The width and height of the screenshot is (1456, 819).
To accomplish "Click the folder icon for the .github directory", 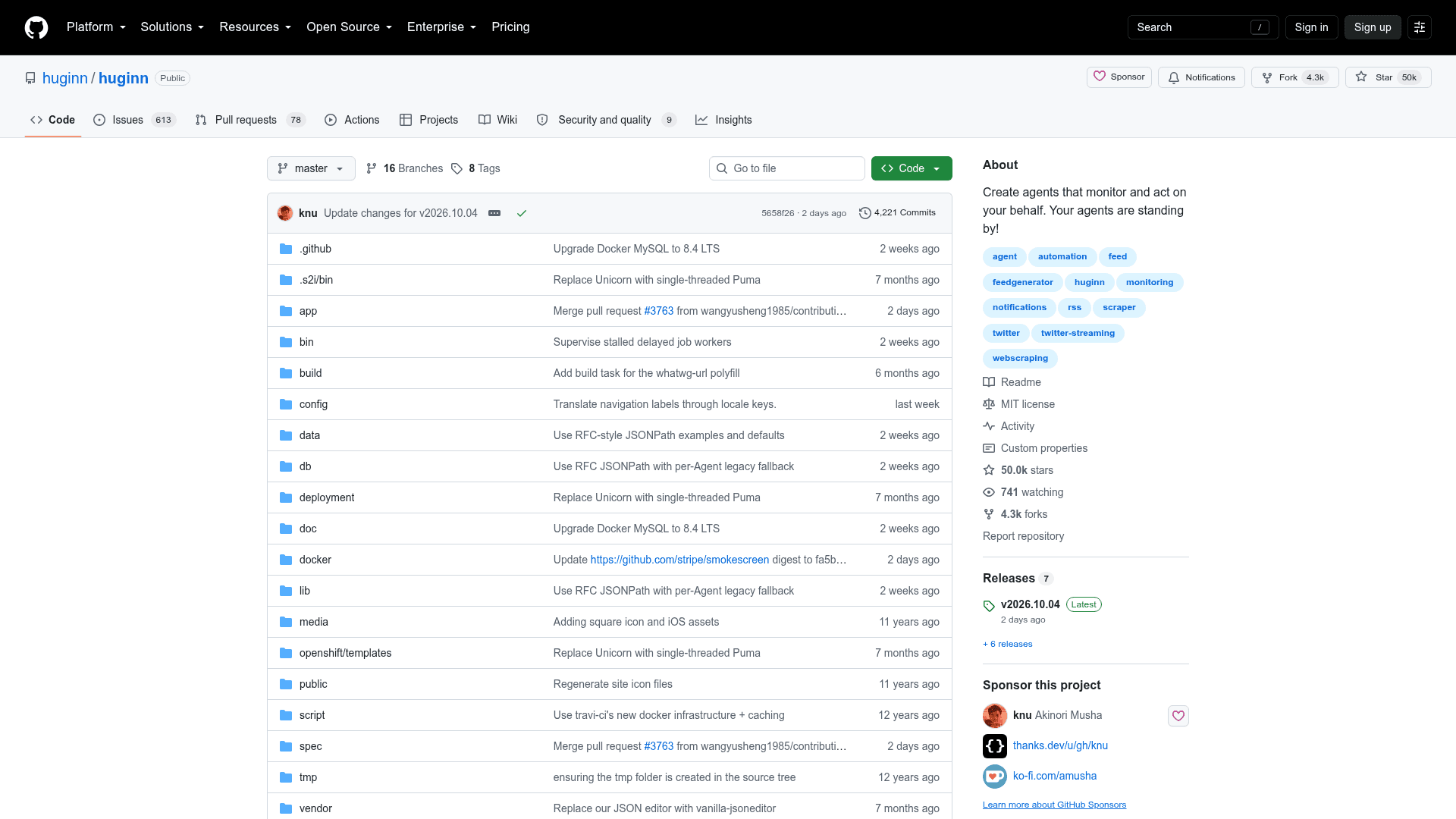I will point(286,249).
